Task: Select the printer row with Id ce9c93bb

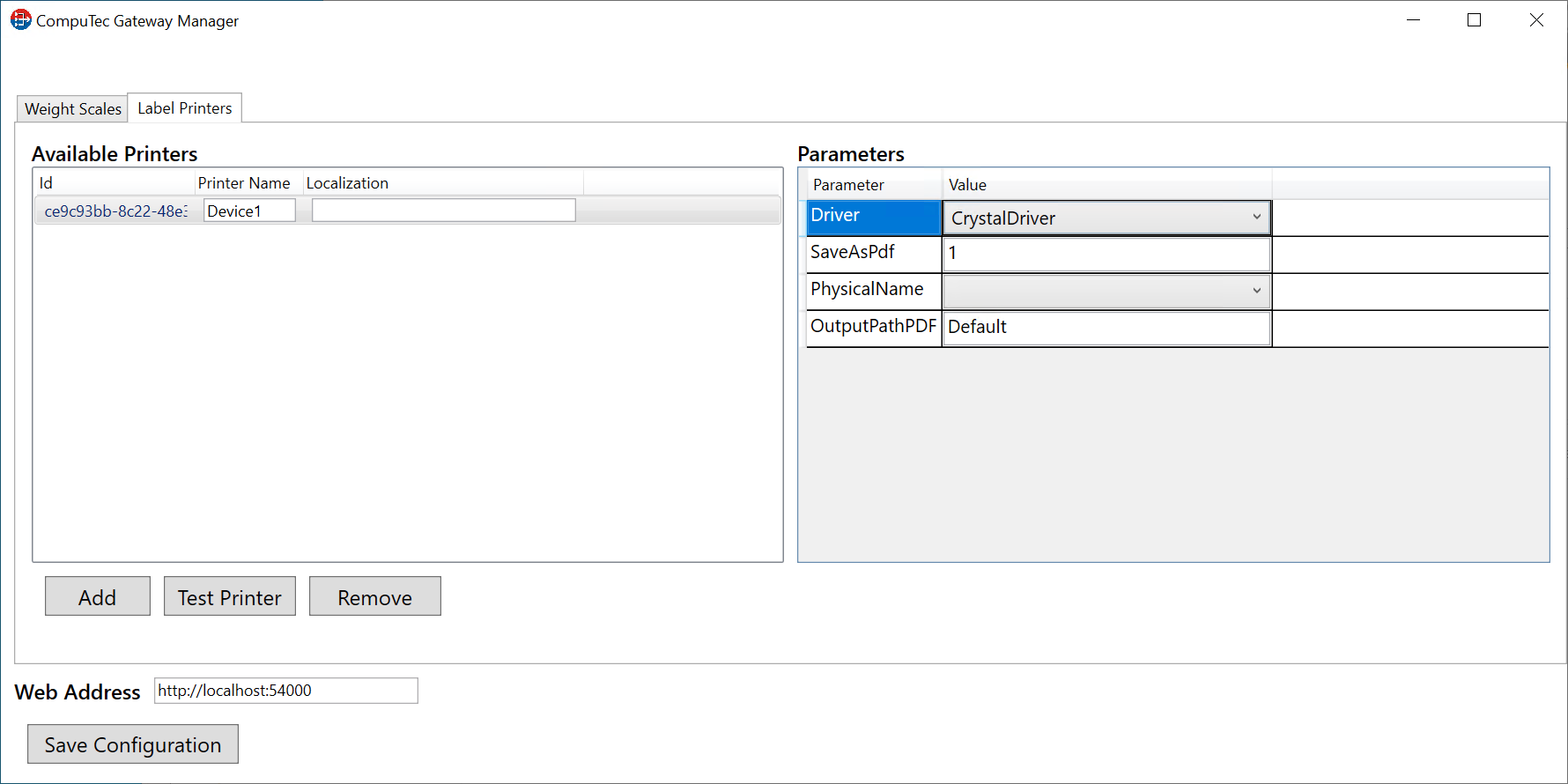Action: point(115,211)
